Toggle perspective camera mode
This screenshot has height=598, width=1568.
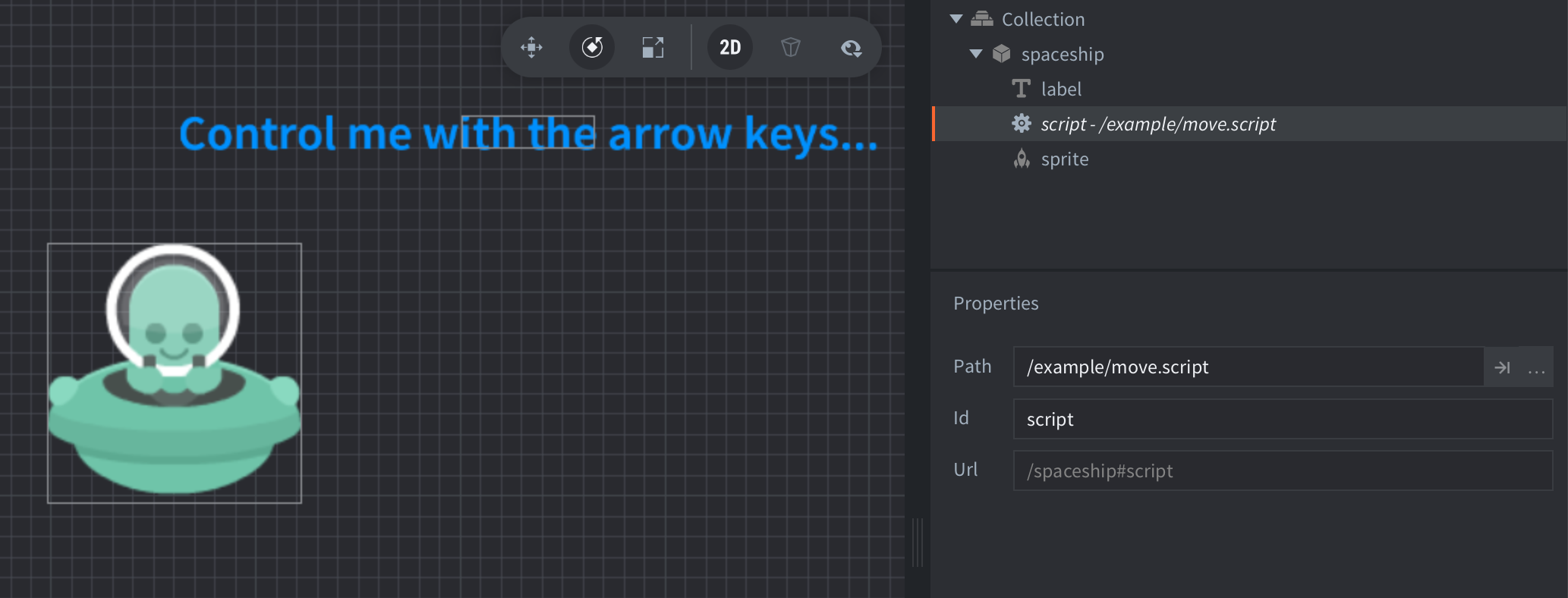click(x=791, y=47)
